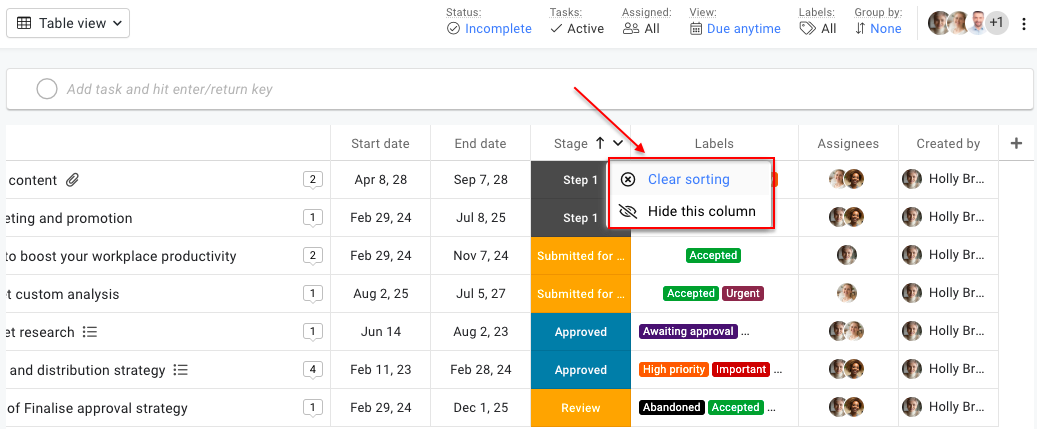Click the add column plus icon

click(x=1016, y=143)
